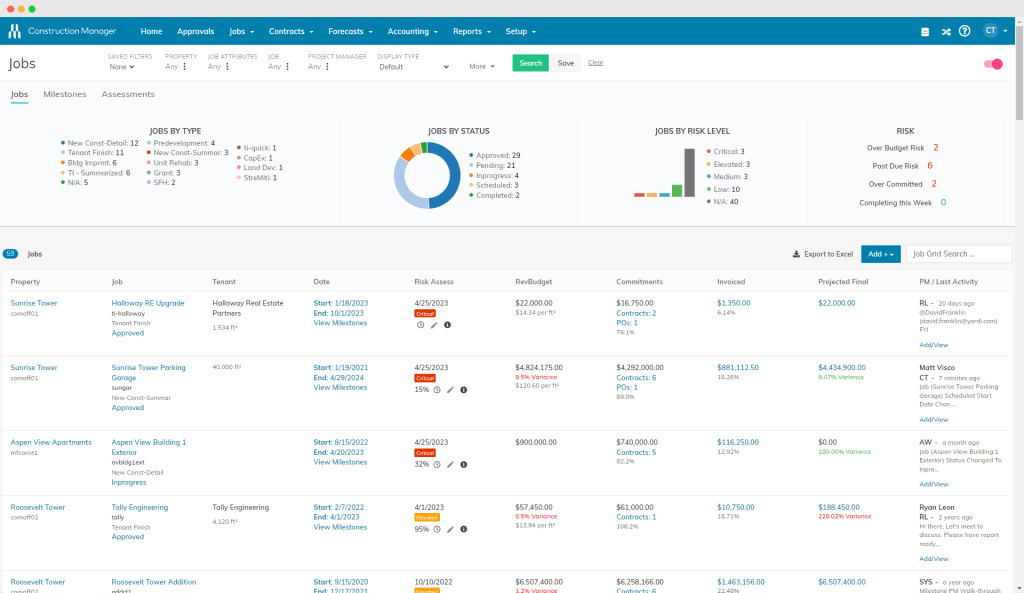
Task: Click in the Job Grid Search field
Action: (959, 254)
